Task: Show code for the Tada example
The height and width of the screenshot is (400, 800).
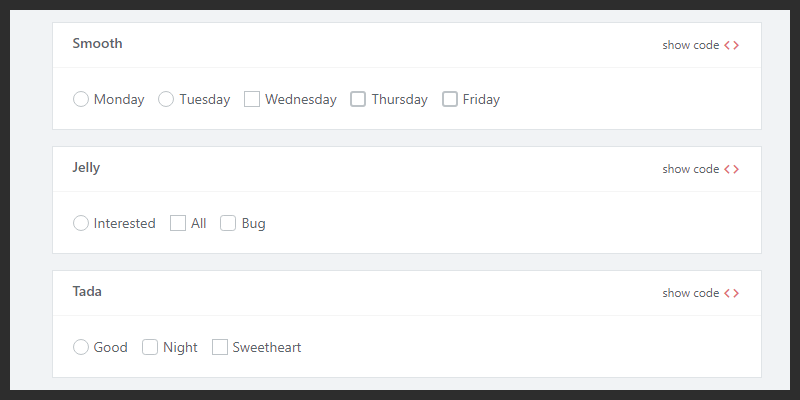Action: (x=691, y=293)
